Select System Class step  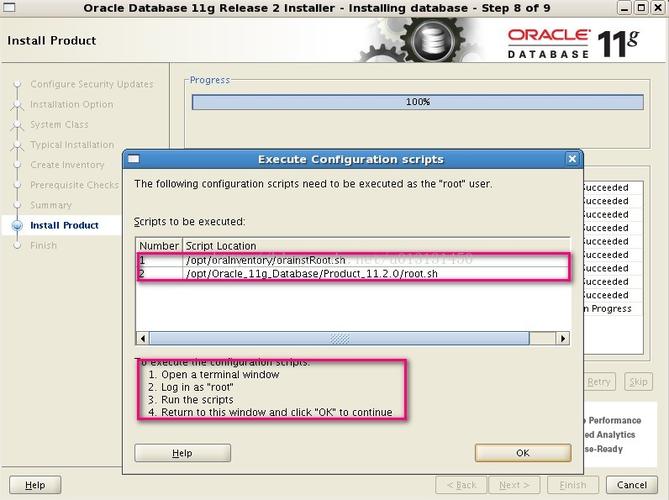click(59, 124)
